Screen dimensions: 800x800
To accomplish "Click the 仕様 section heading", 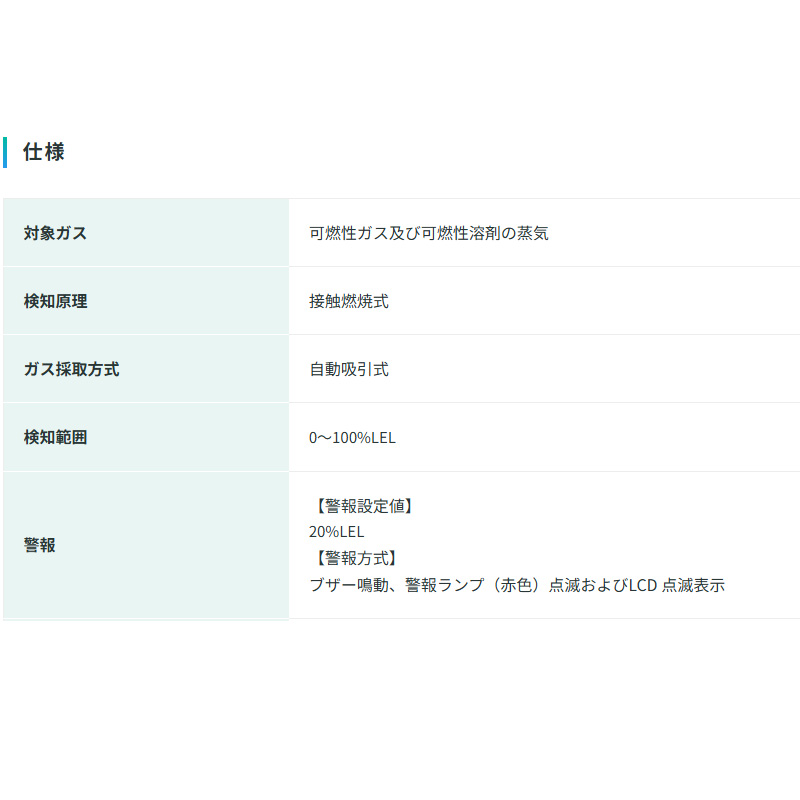I will tap(44, 153).
